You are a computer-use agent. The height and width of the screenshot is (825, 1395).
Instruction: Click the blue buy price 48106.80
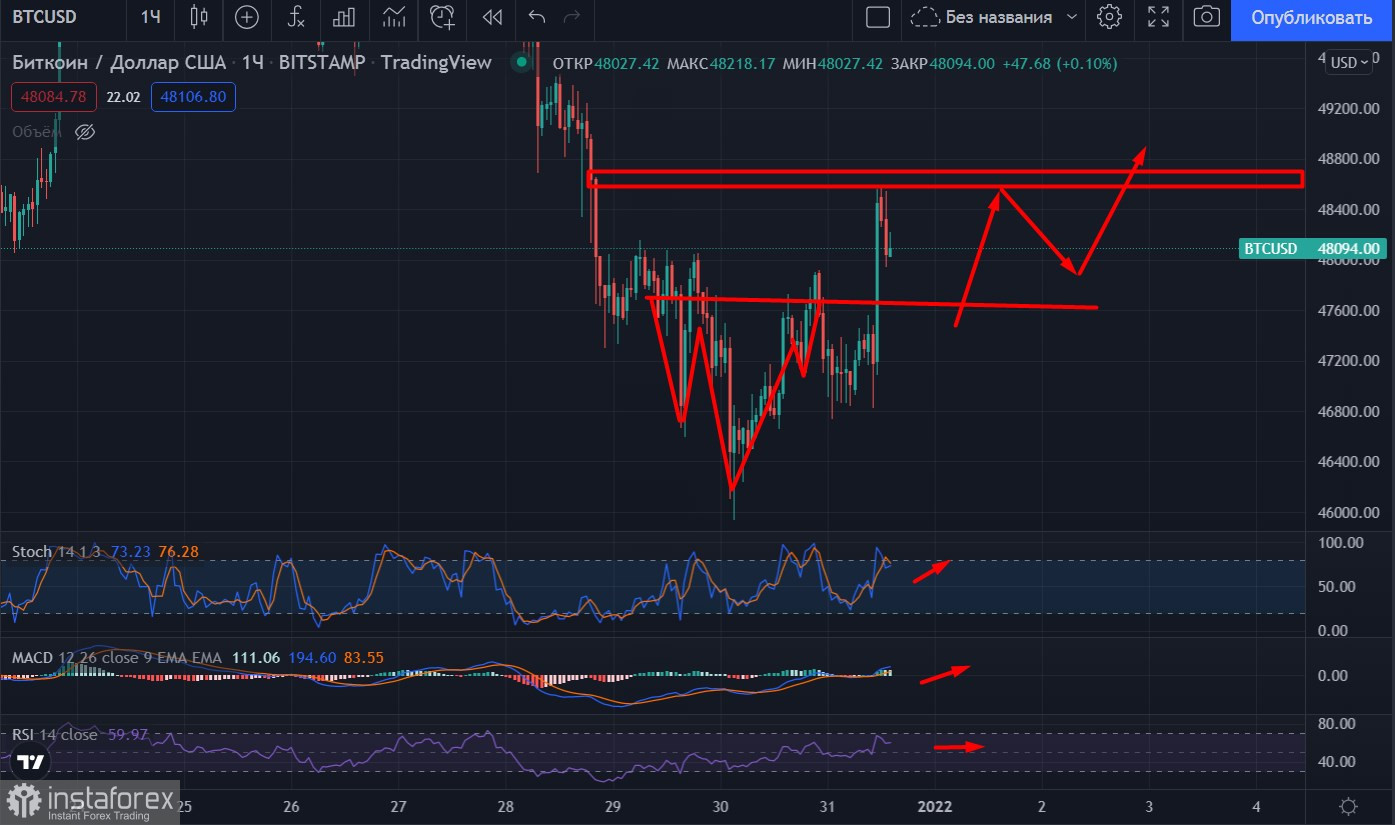(x=193, y=97)
